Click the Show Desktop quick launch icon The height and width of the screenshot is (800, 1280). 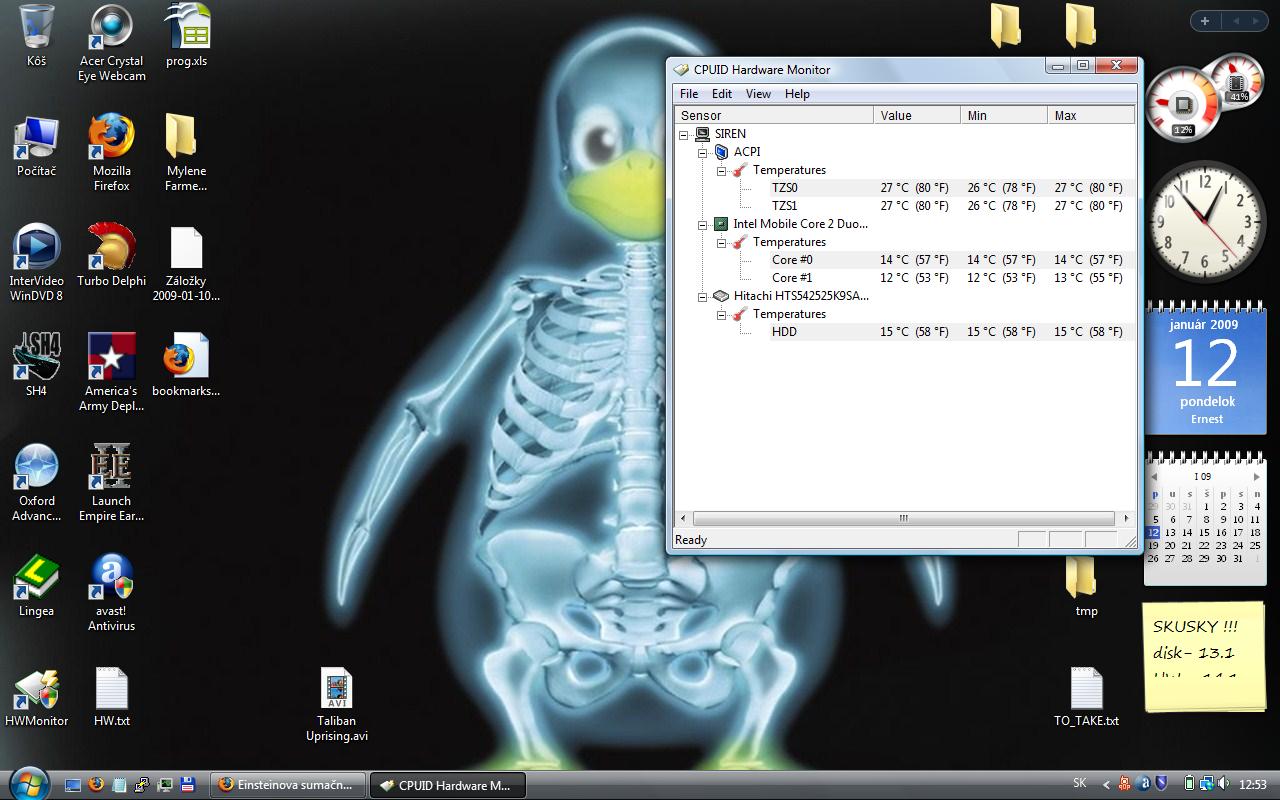(73, 785)
